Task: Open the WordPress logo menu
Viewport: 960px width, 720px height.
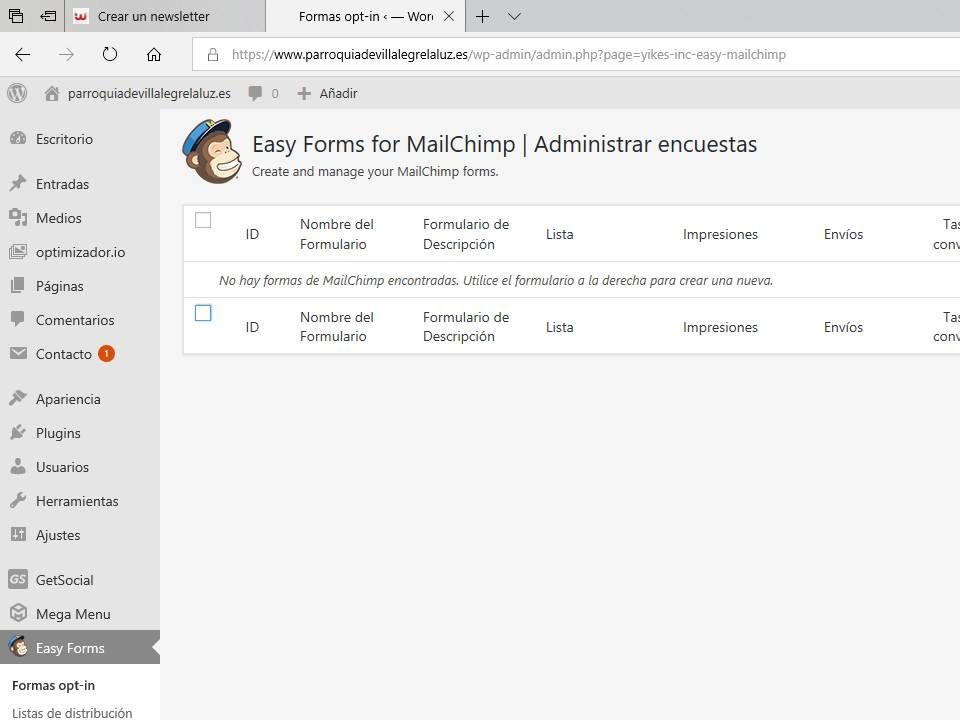Action: click(x=17, y=93)
